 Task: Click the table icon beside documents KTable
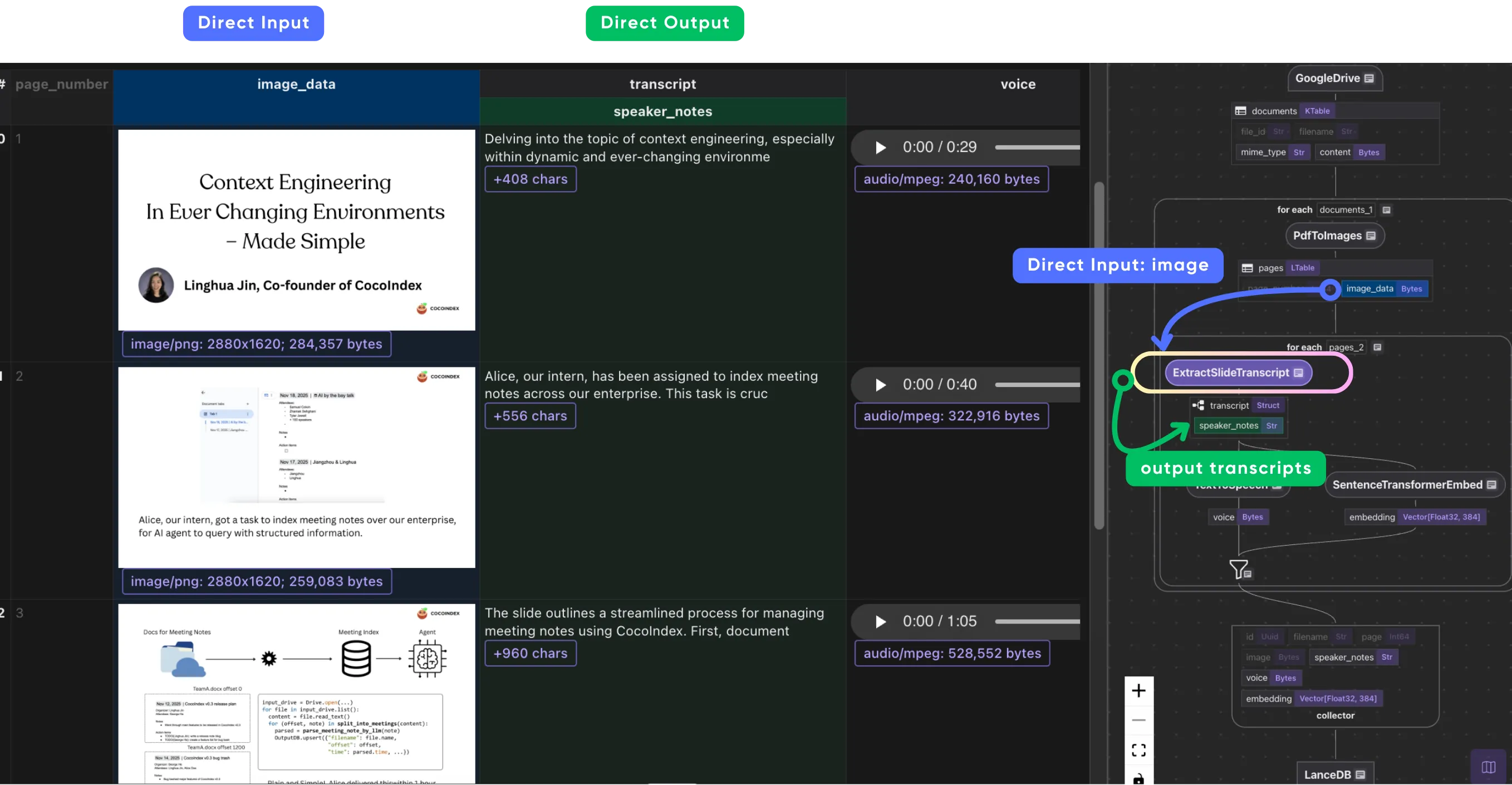click(x=1240, y=110)
